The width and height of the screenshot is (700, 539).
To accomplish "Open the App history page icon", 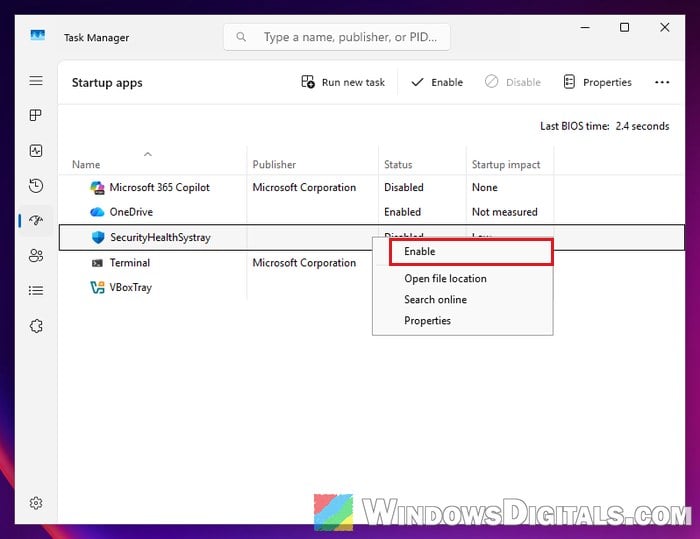I will 36,185.
